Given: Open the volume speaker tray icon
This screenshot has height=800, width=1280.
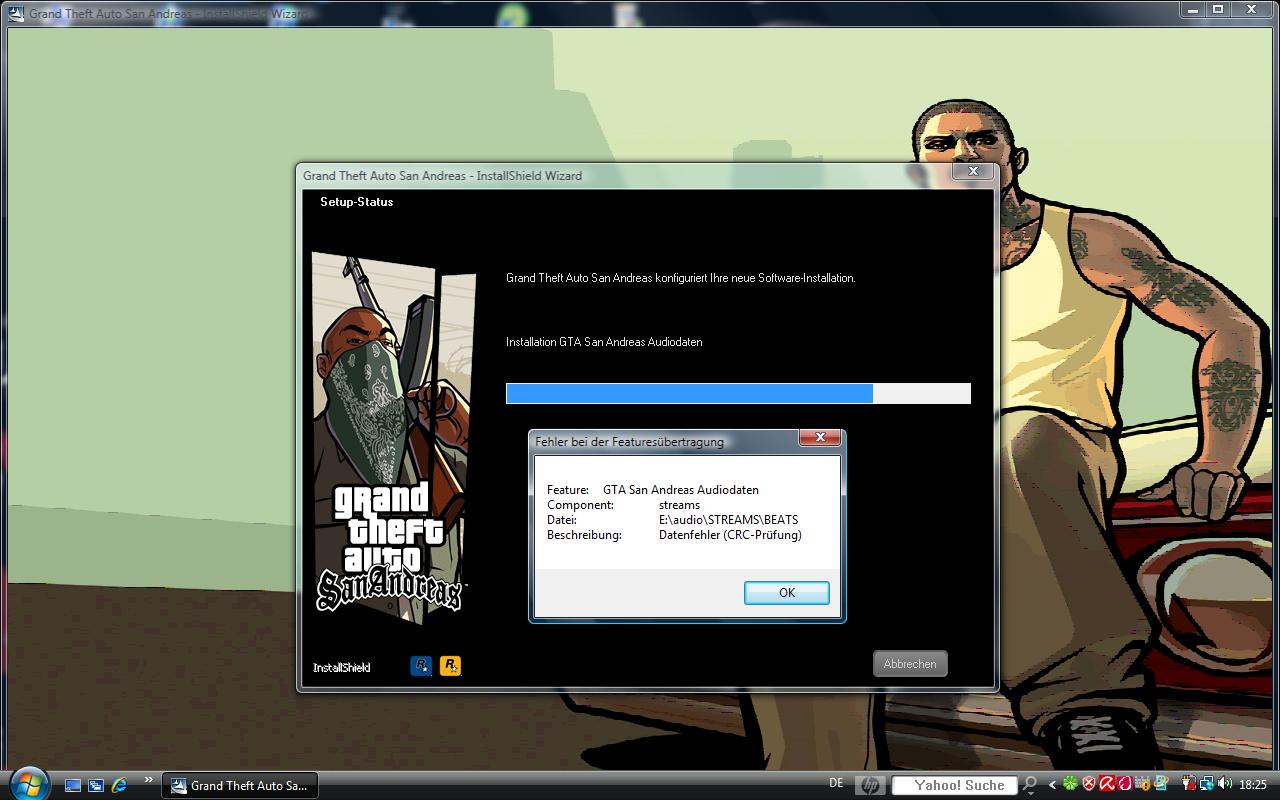Looking at the screenshot, I should [1225, 785].
